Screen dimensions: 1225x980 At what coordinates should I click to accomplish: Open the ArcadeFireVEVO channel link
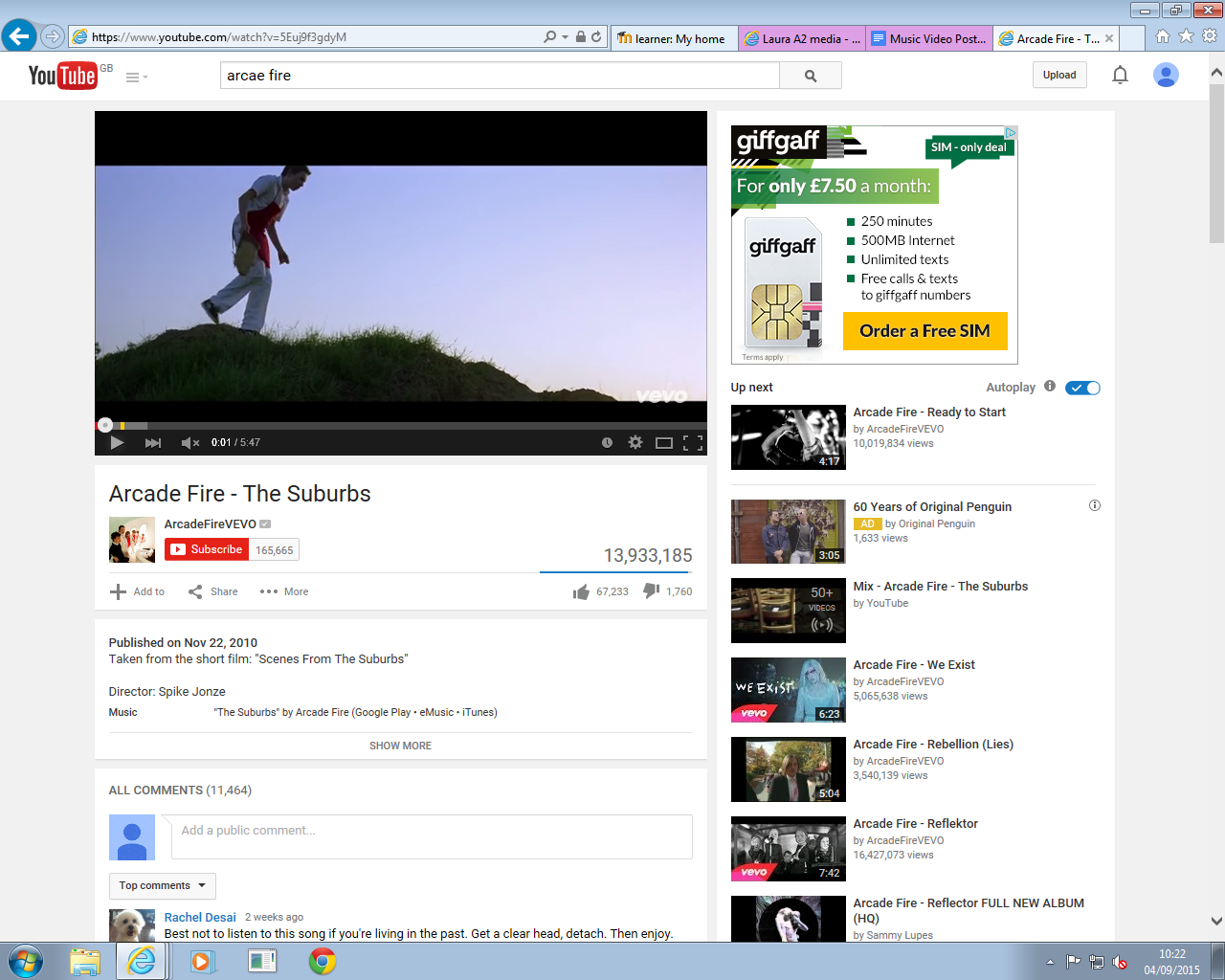point(211,523)
